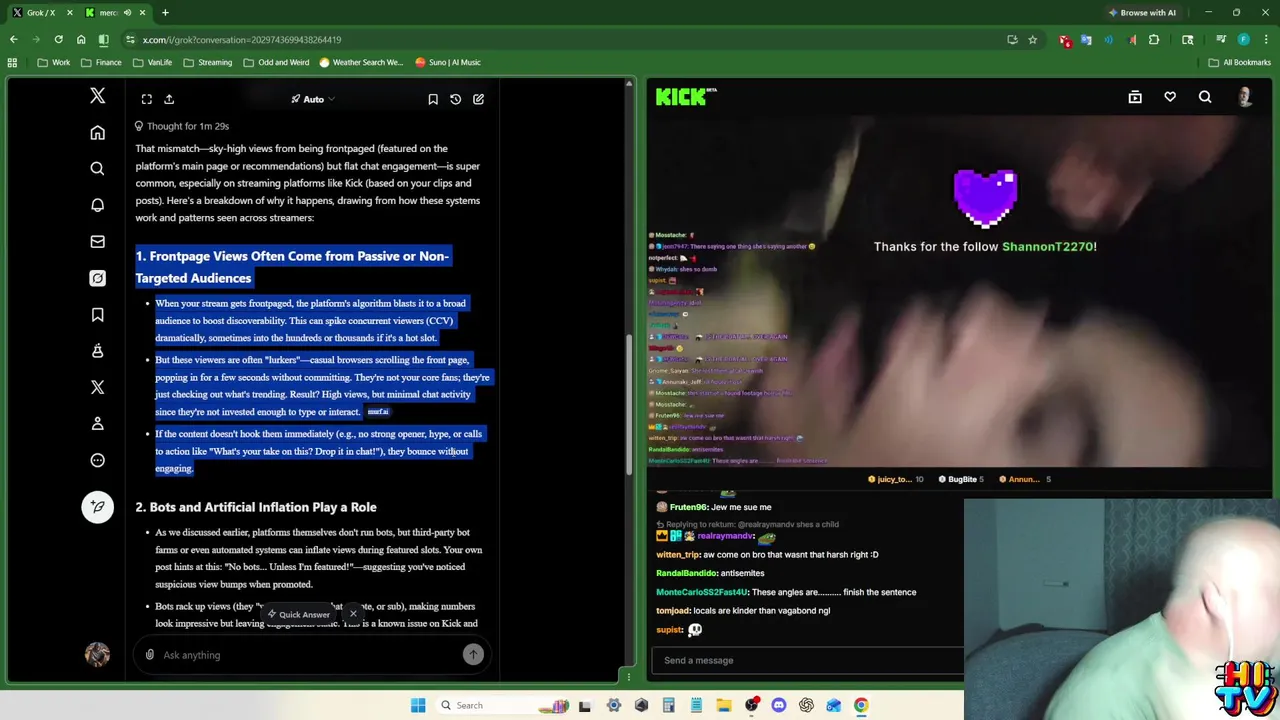
Task: Open browser home page button
Action: coord(81,39)
